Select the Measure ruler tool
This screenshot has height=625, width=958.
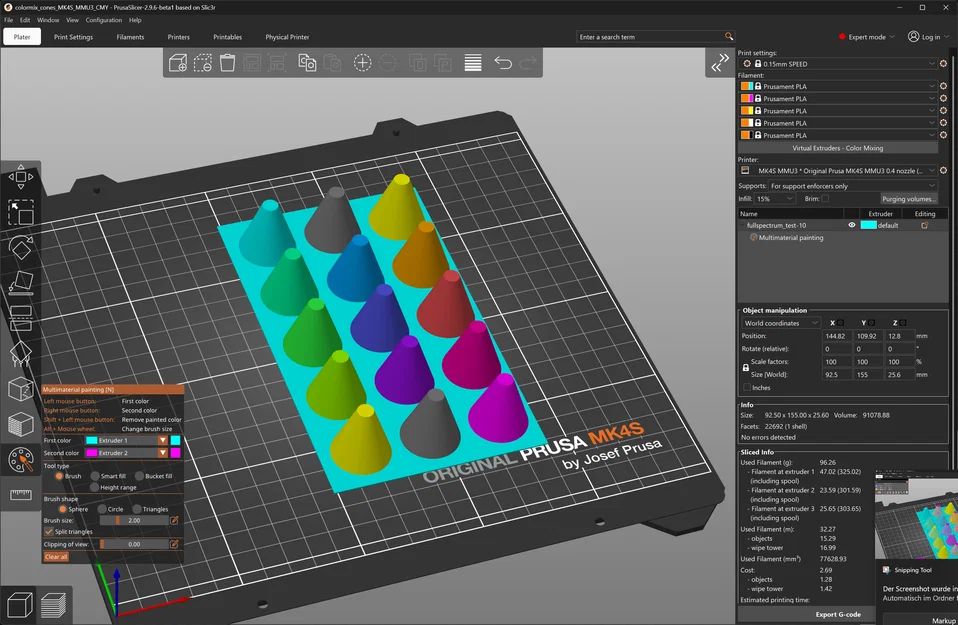pos(21,495)
